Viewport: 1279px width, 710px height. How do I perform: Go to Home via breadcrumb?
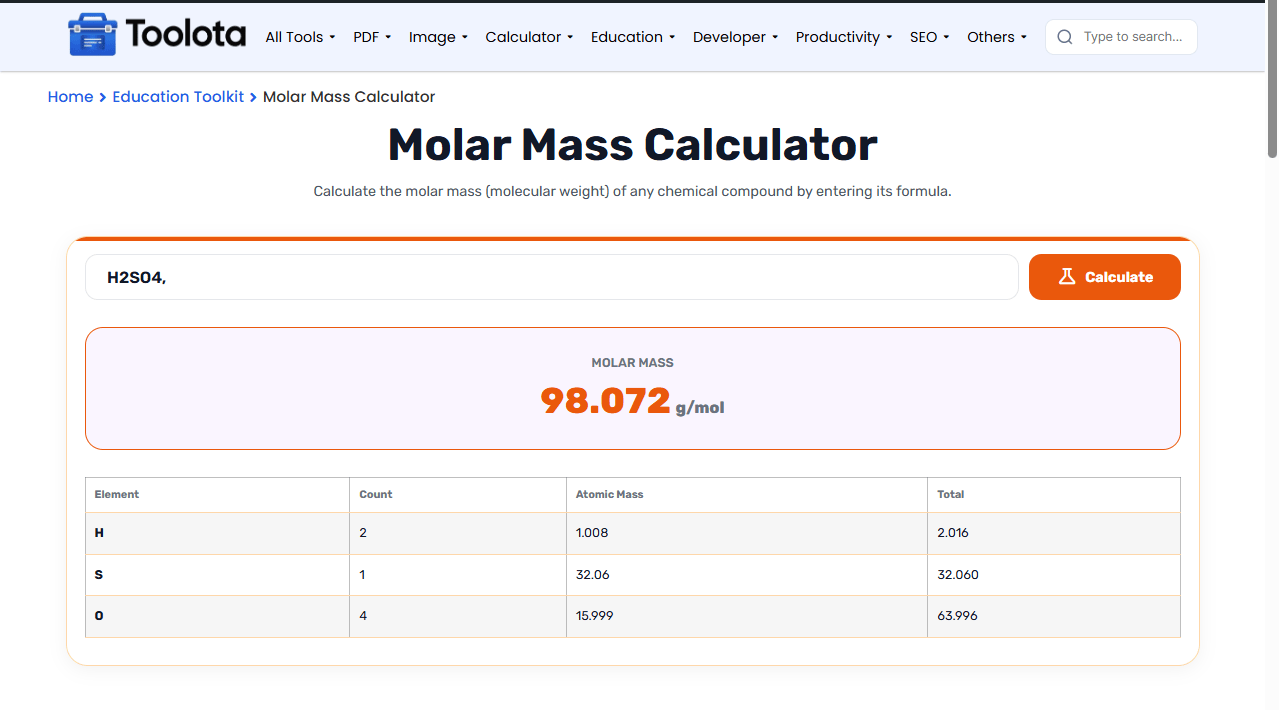pos(70,97)
